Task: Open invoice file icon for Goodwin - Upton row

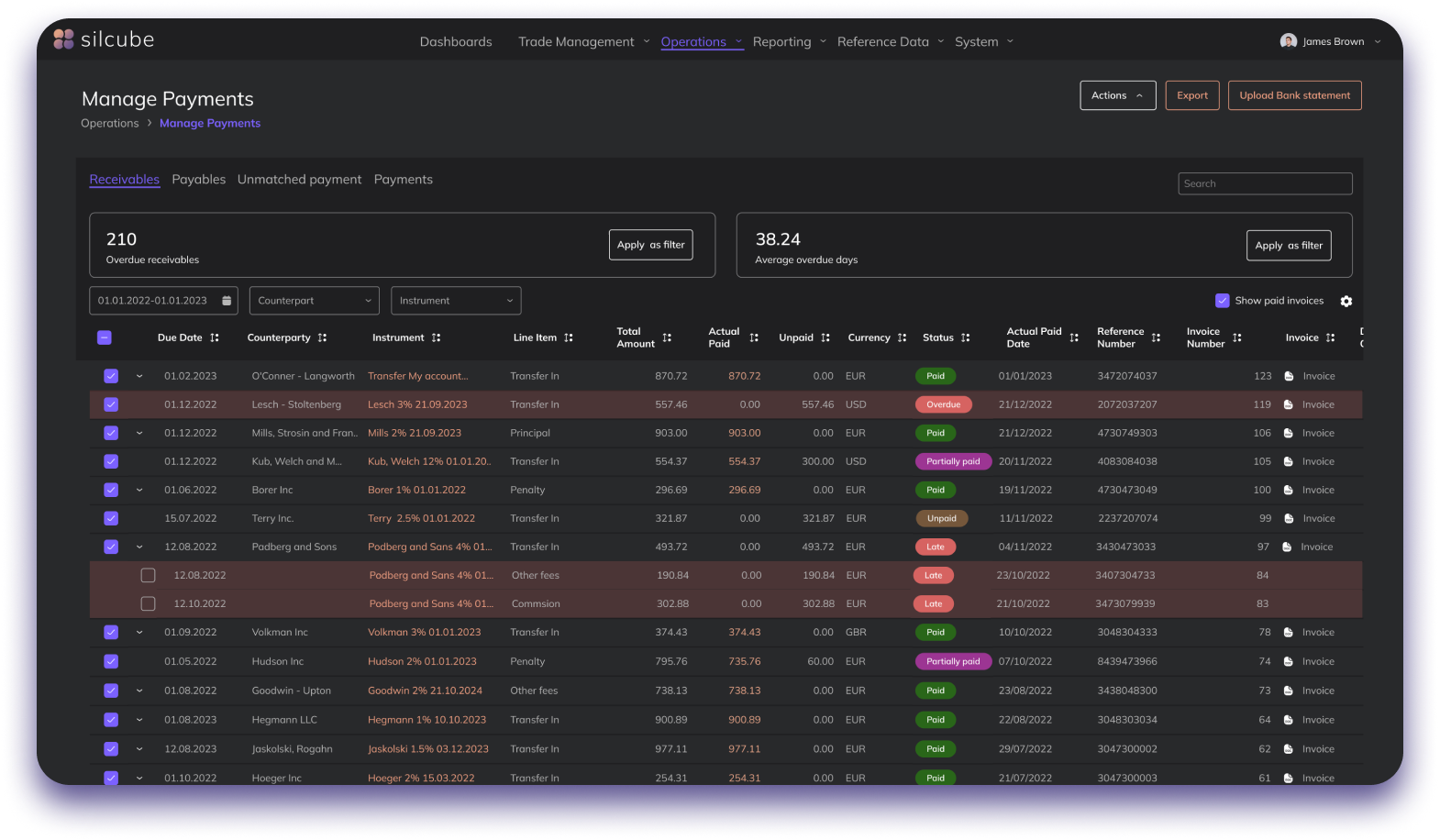Action: click(x=1289, y=691)
